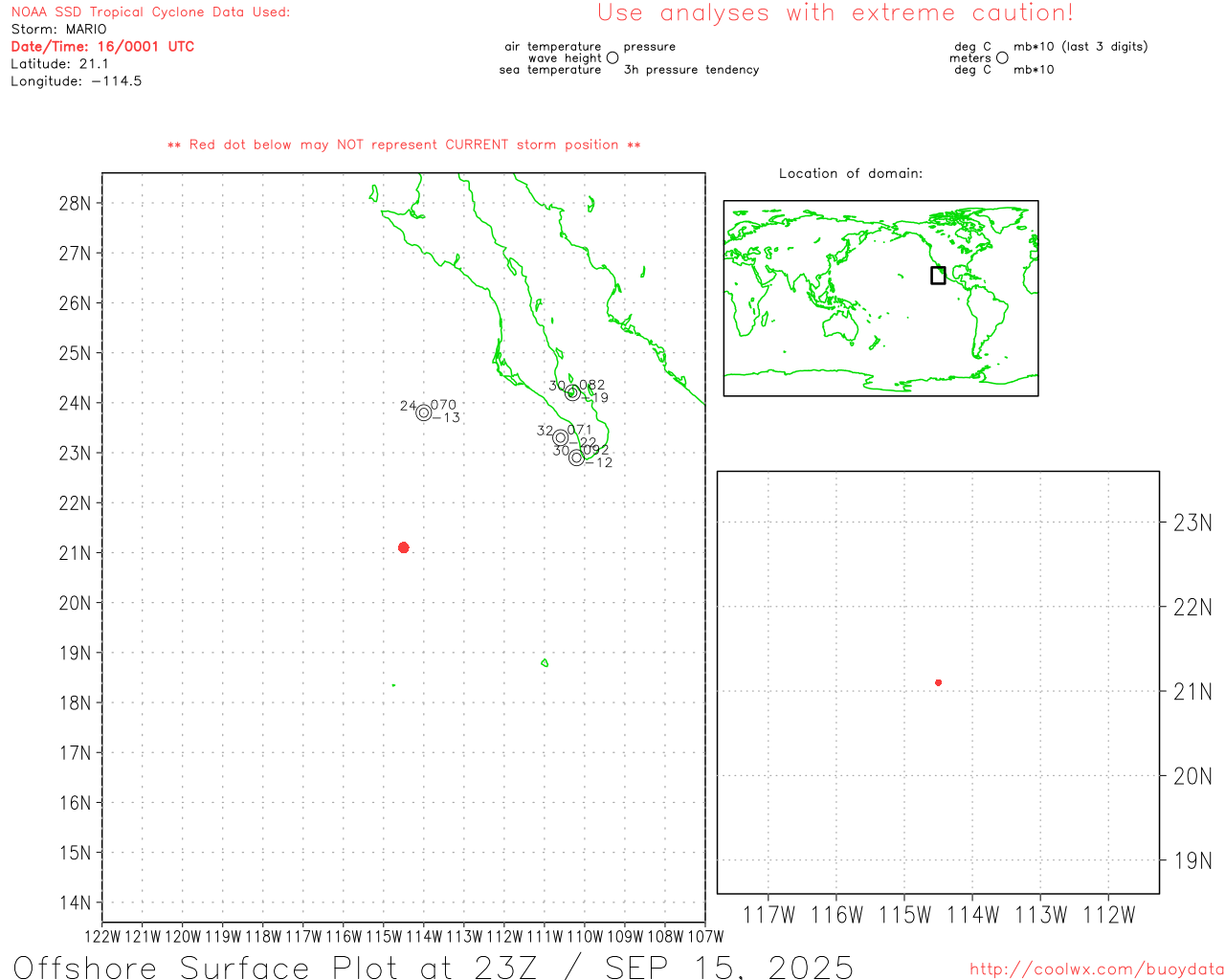Click the 23N label on inset map
The height and width of the screenshot is (980, 1225).
1192,523
